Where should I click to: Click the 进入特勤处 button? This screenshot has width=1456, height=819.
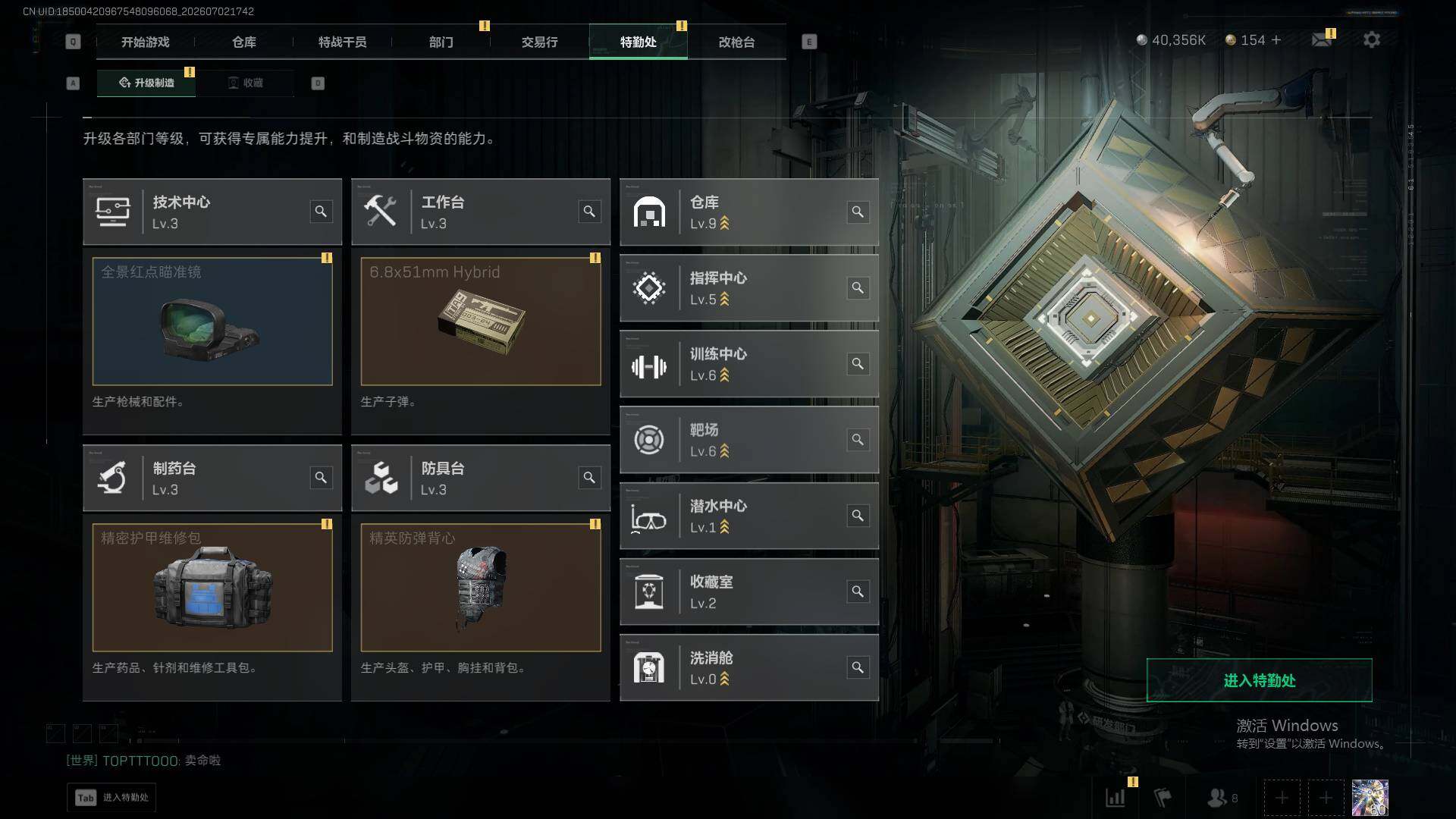click(1259, 680)
